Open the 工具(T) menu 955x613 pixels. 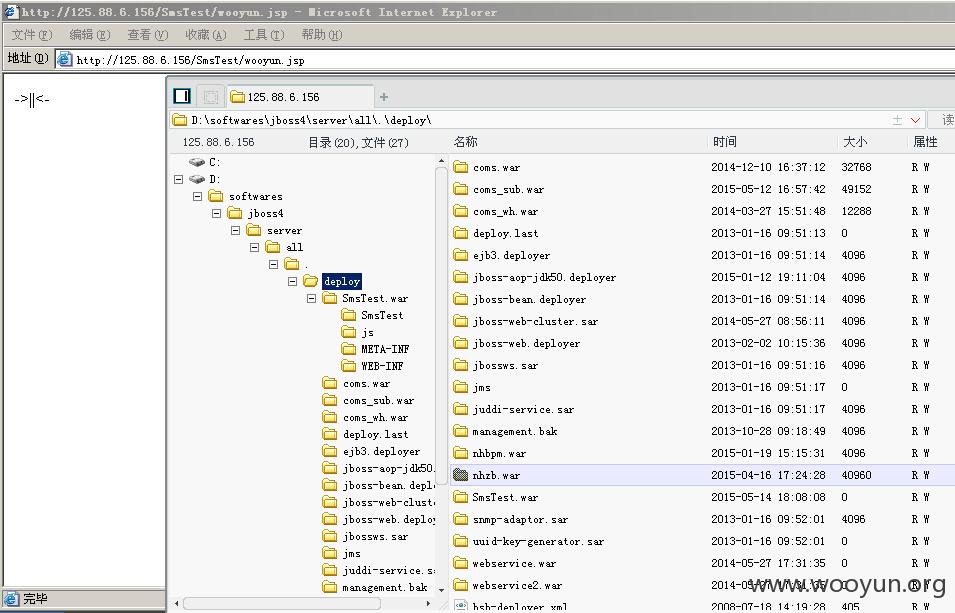tap(264, 35)
